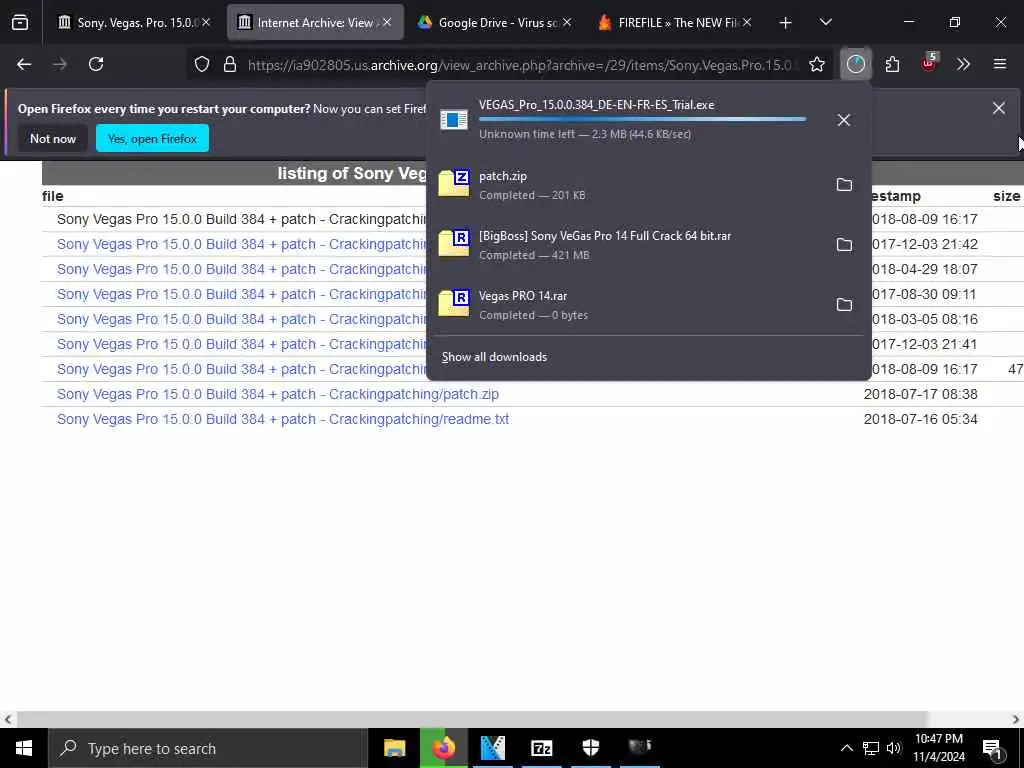The image size is (1024, 768).
Task: Switch to Sony Vegas Pro 15.0 tab
Action: pyautogui.click(x=134, y=23)
